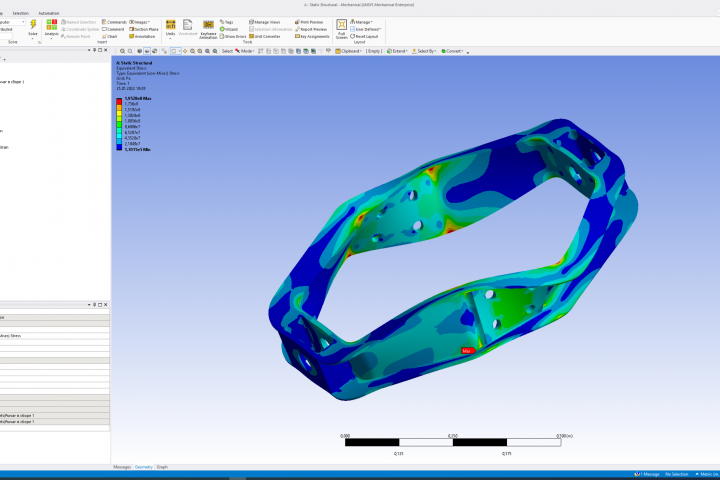The image size is (720, 480).
Task: Insert a Chart
Action: [110, 36]
